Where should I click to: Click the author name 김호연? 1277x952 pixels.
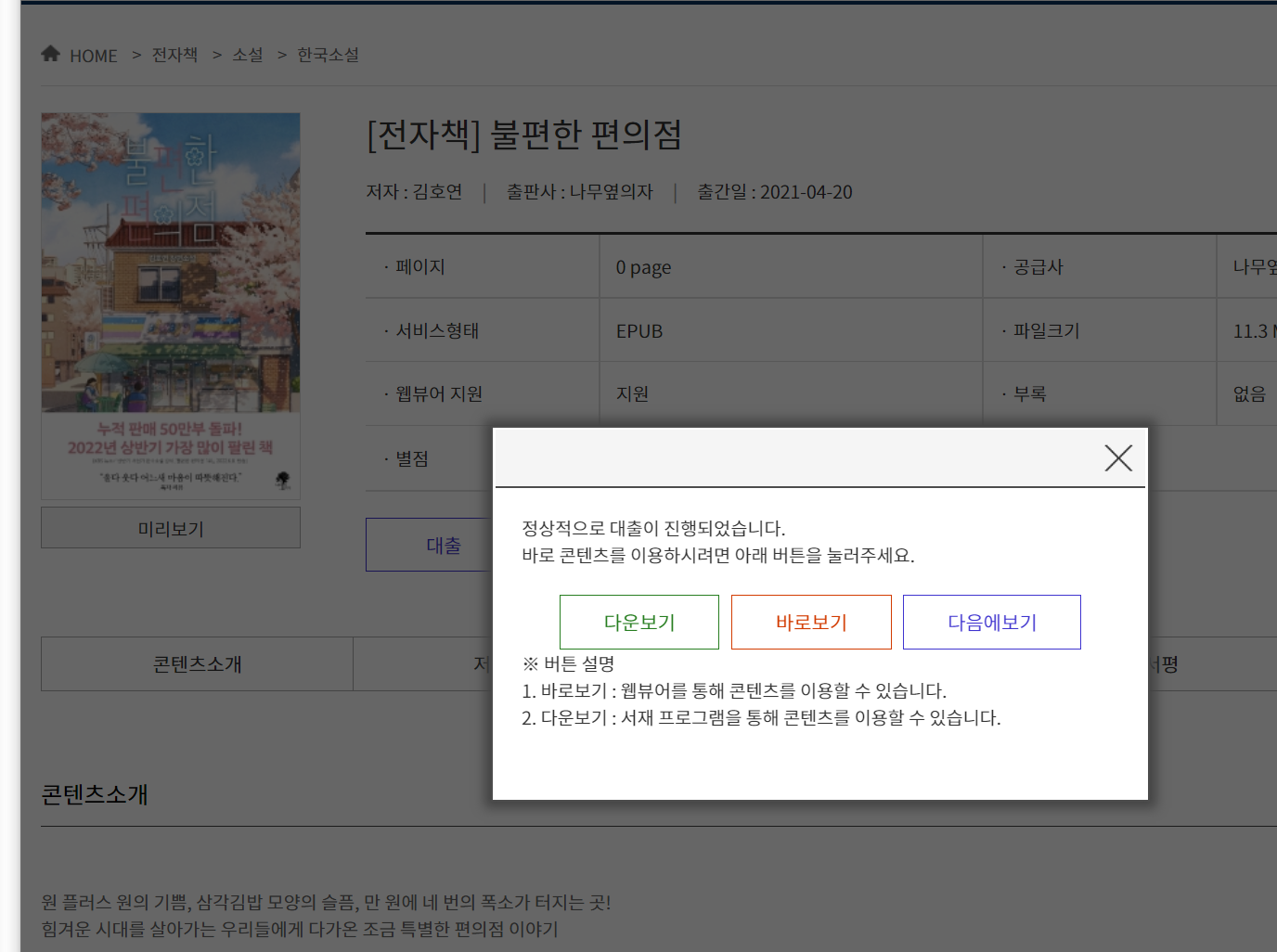click(x=438, y=192)
